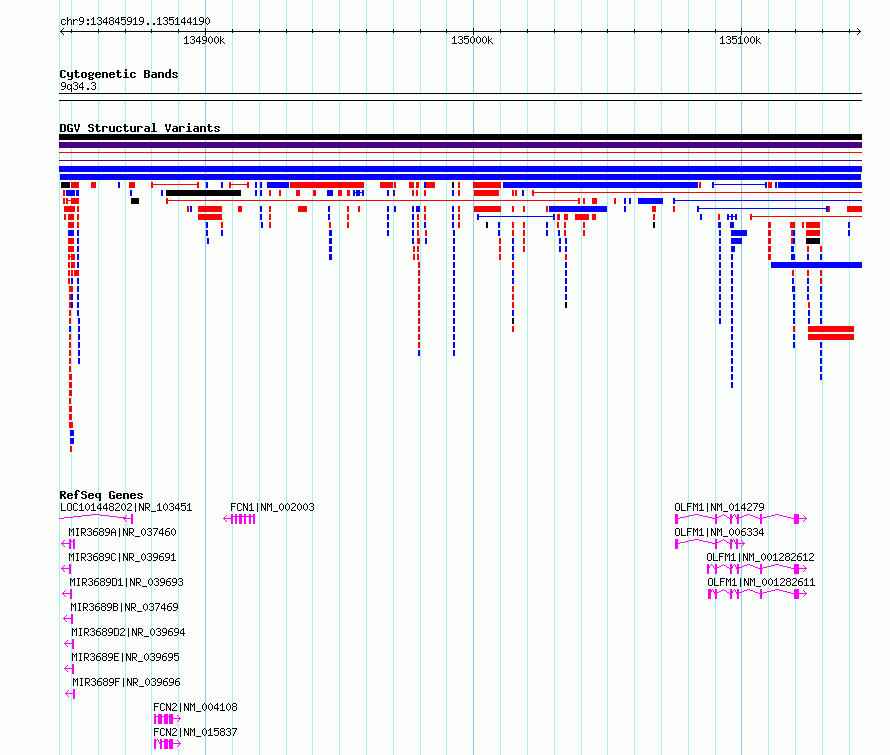Click gene label LOC101448202|NR_103451
The height and width of the screenshot is (755, 890).
pyautogui.click(x=126, y=507)
